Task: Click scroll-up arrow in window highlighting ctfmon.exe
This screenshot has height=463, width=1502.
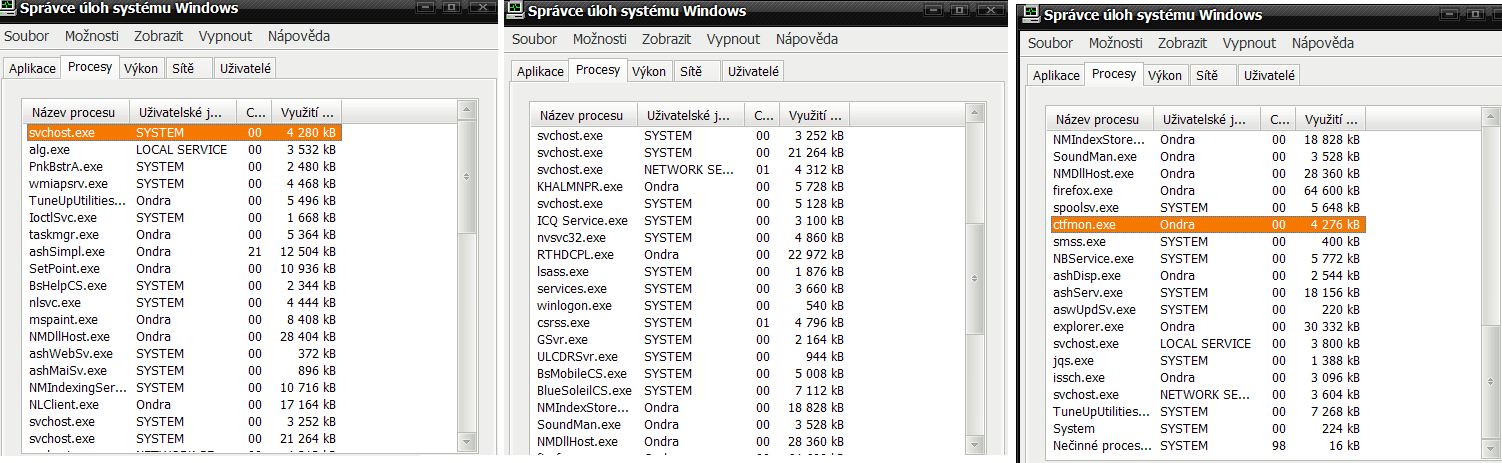Action: tap(1491, 116)
